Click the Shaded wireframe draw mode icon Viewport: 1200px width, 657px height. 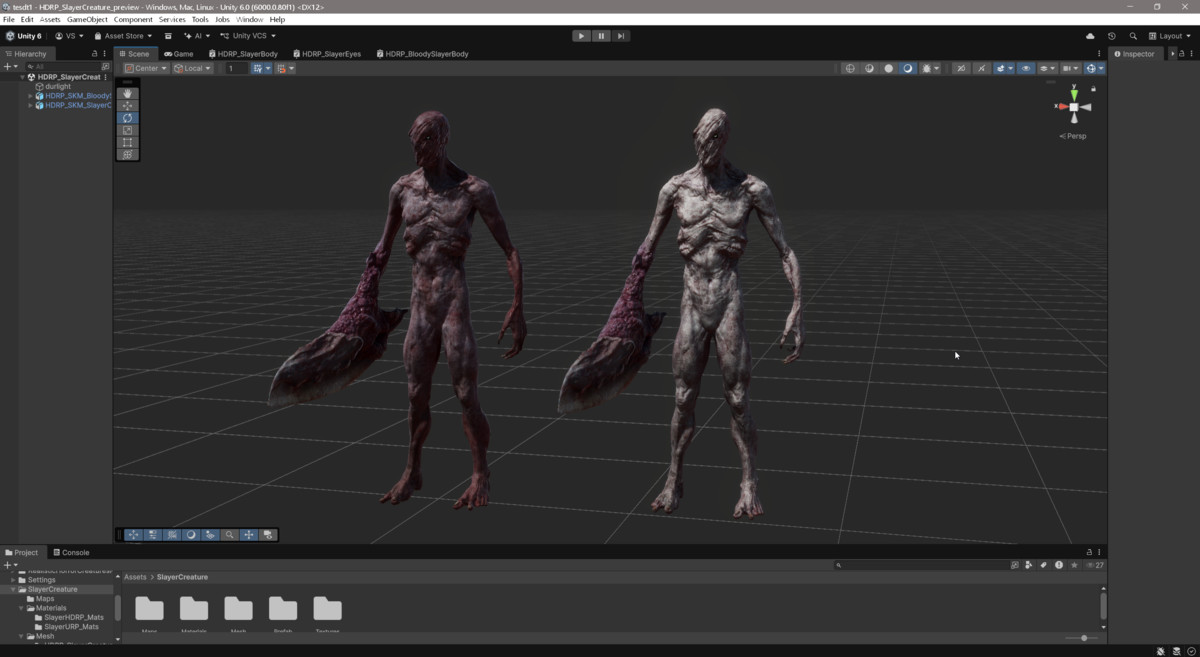[x=869, y=69]
